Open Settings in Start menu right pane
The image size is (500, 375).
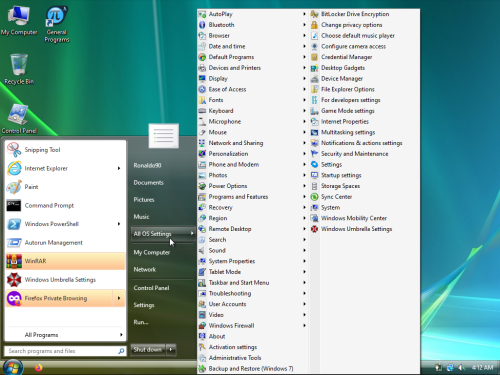[144, 305]
